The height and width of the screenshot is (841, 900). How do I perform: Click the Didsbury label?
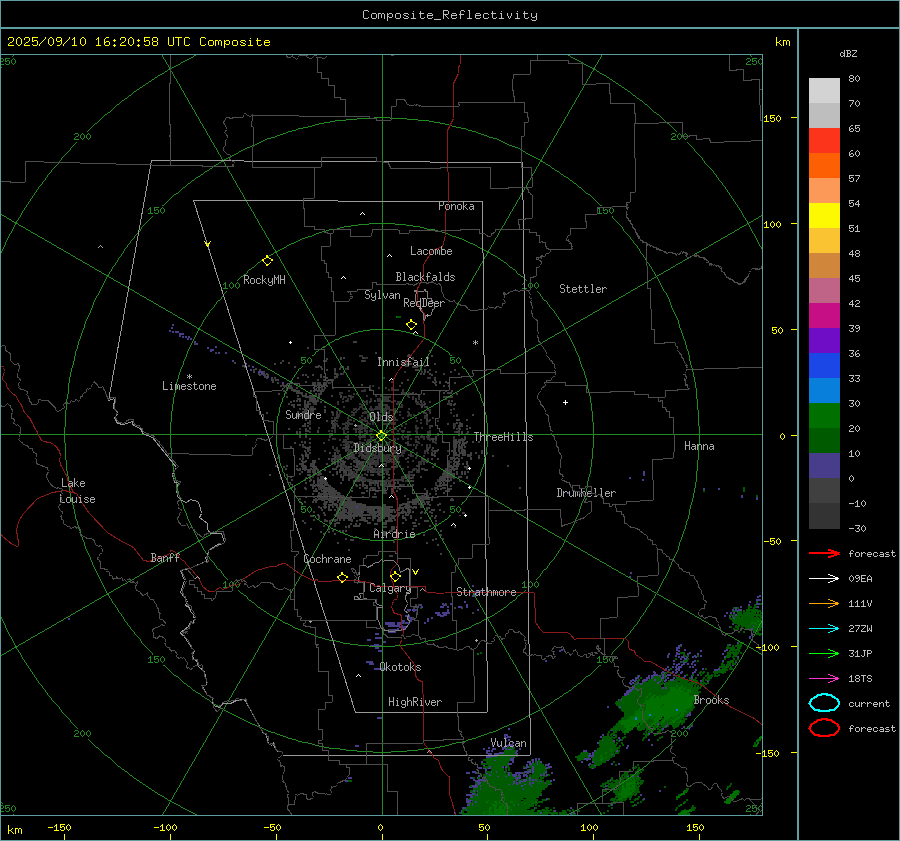(x=377, y=448)
